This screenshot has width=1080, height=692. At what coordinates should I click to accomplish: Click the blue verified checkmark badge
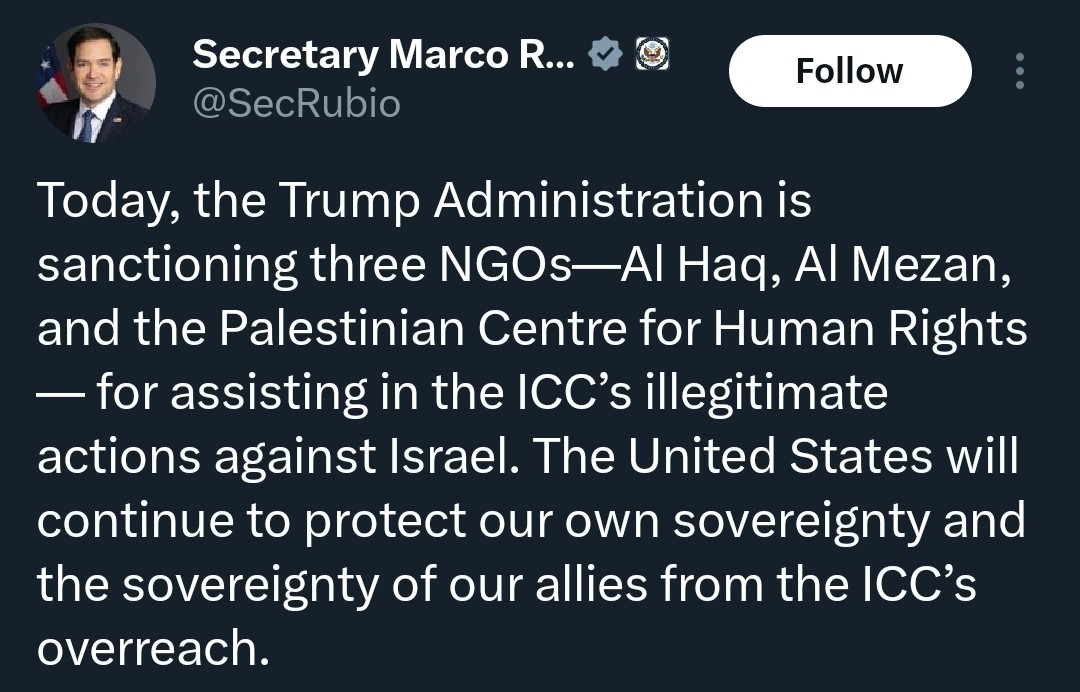[606, 54]
